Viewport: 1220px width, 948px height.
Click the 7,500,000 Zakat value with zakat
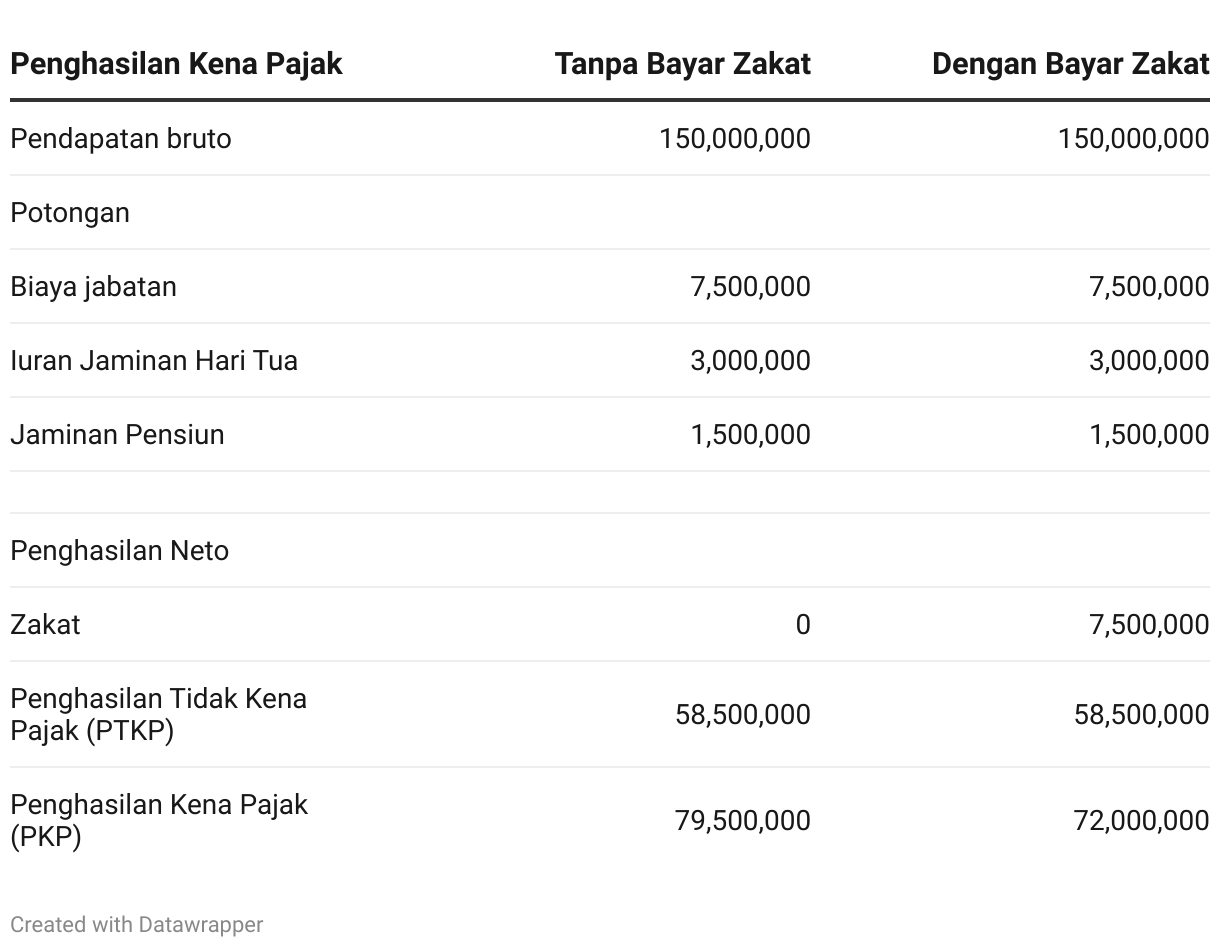point(1149,624)
